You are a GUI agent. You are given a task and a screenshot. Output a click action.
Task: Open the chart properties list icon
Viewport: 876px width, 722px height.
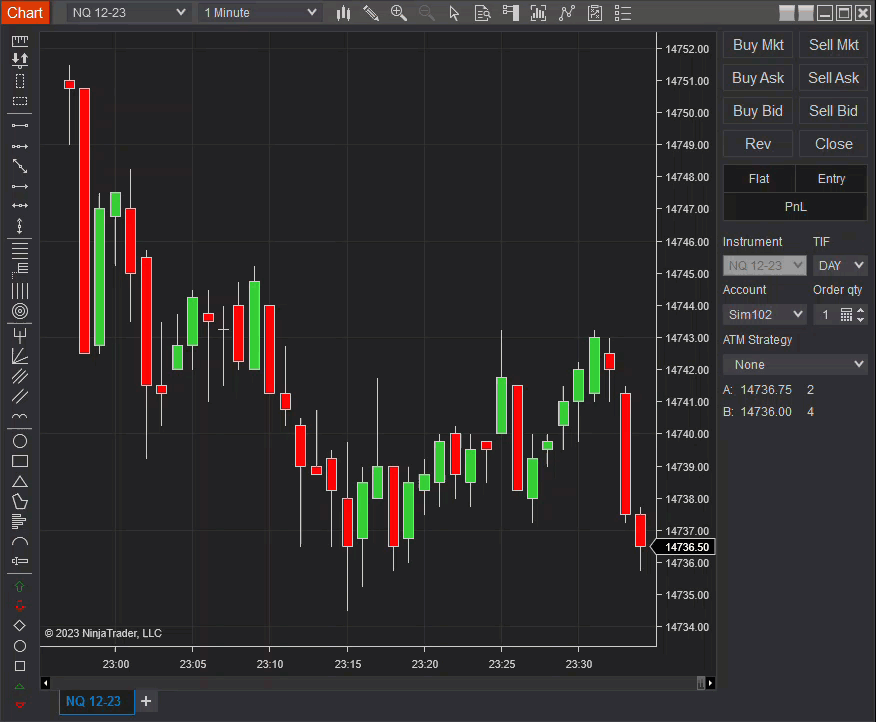(x=622, y=13)
